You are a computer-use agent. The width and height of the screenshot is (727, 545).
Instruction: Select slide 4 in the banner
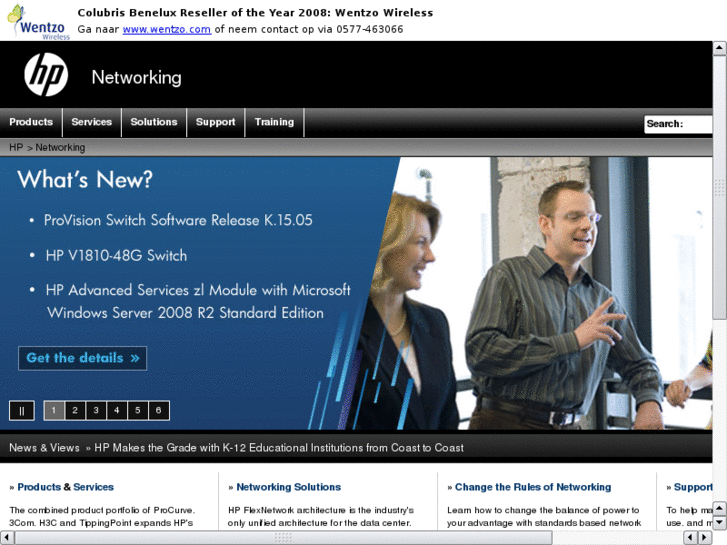[x=117, y=410]
